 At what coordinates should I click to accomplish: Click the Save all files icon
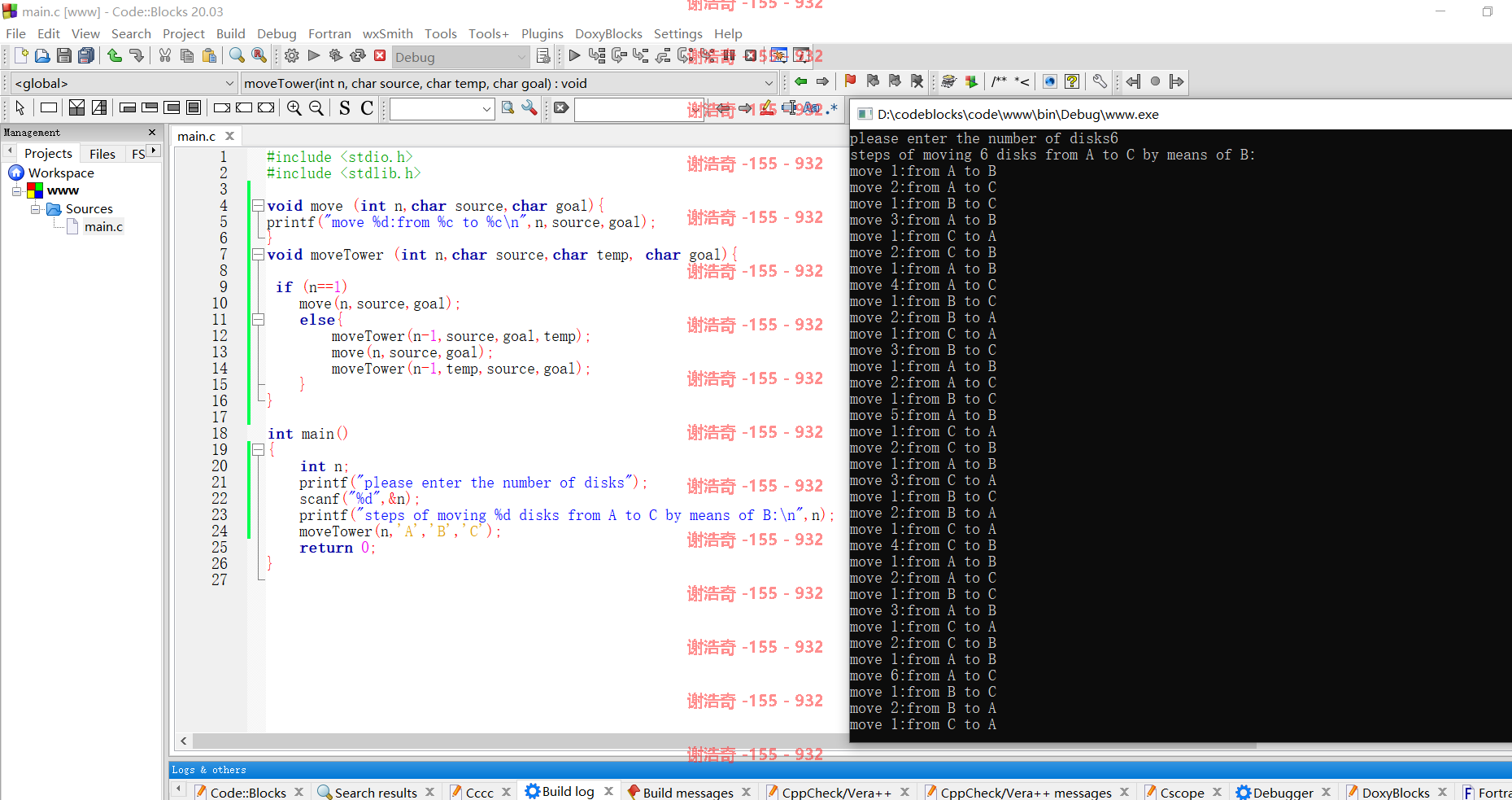click(86, 55)
